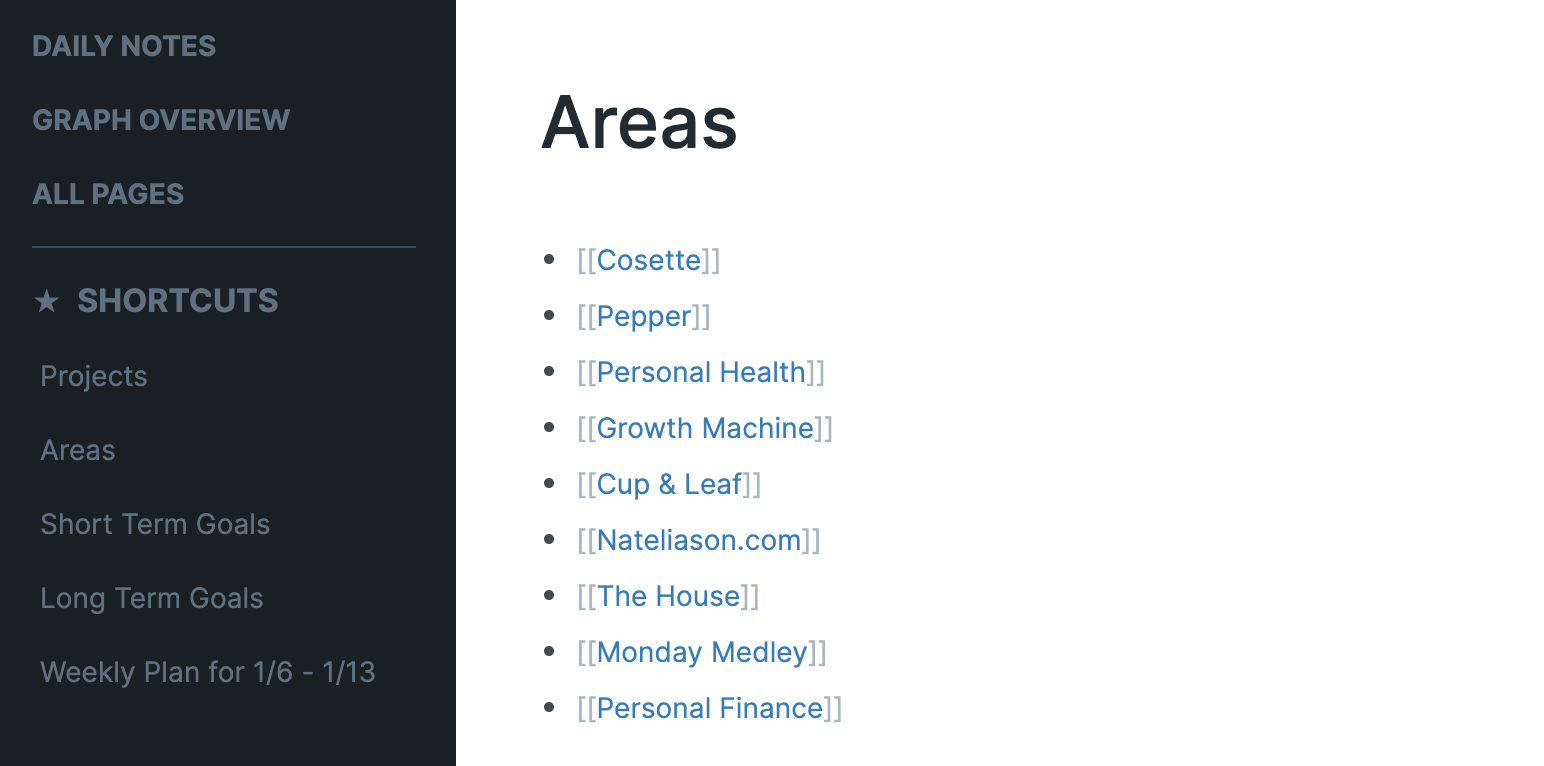The width and height of the screenshot is (1544, 766).
Task: Open the Personal Health page link
Action: pos(701,372)
